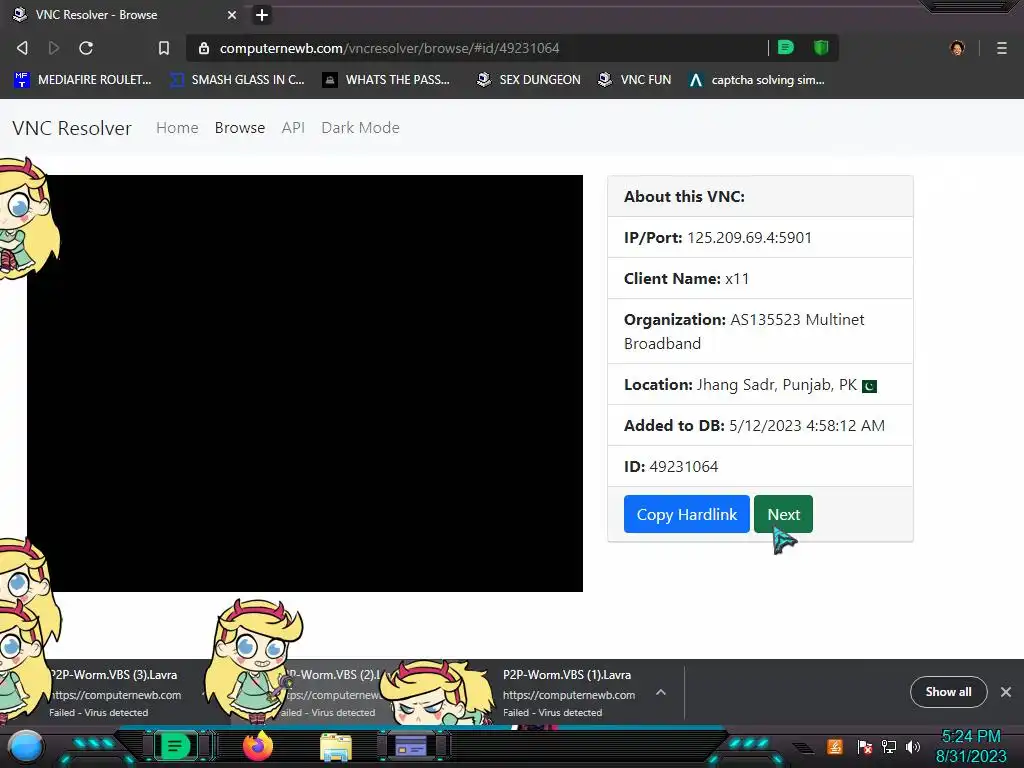Open the SMASH GLASS IN C... bookmark
The image size is (1024, 768).
(238, 80)
